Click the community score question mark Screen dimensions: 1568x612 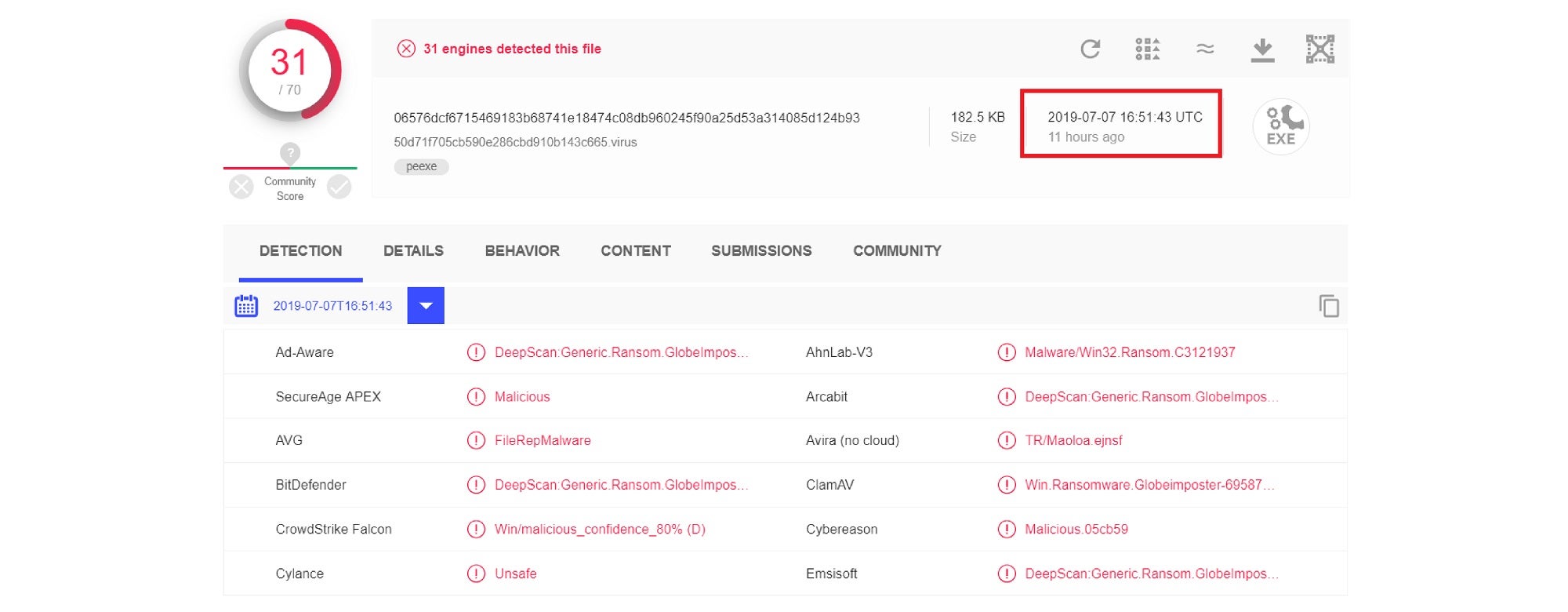(x=290, y=153)
